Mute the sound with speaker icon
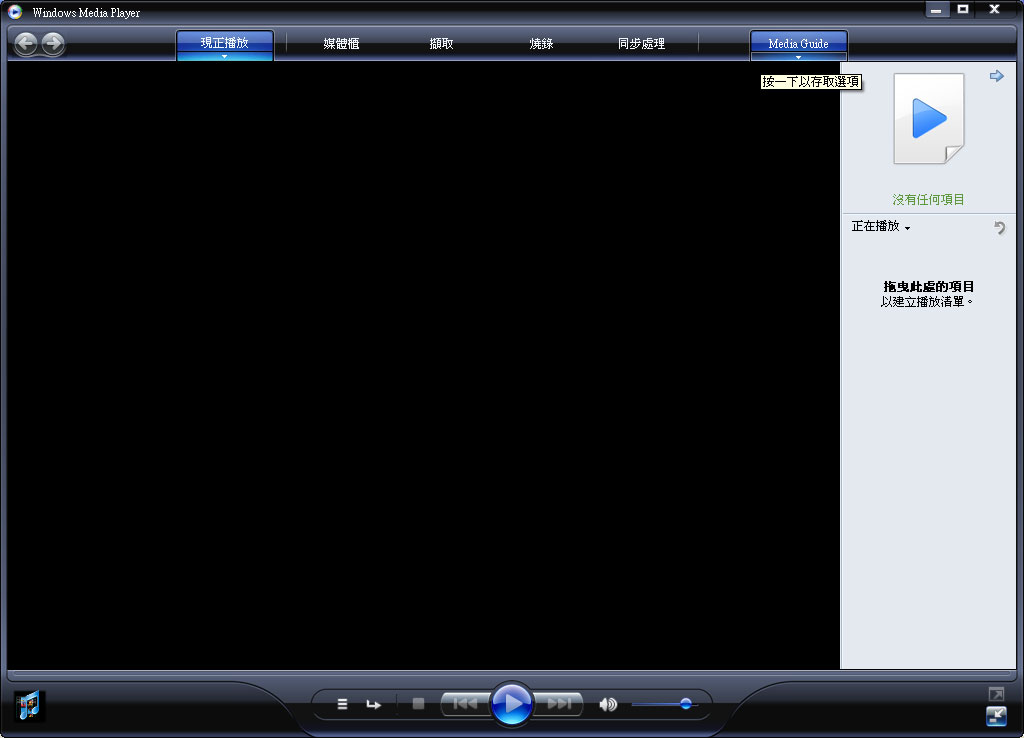This screenshot has width=1024, height=738. click(x=608, y=704)
